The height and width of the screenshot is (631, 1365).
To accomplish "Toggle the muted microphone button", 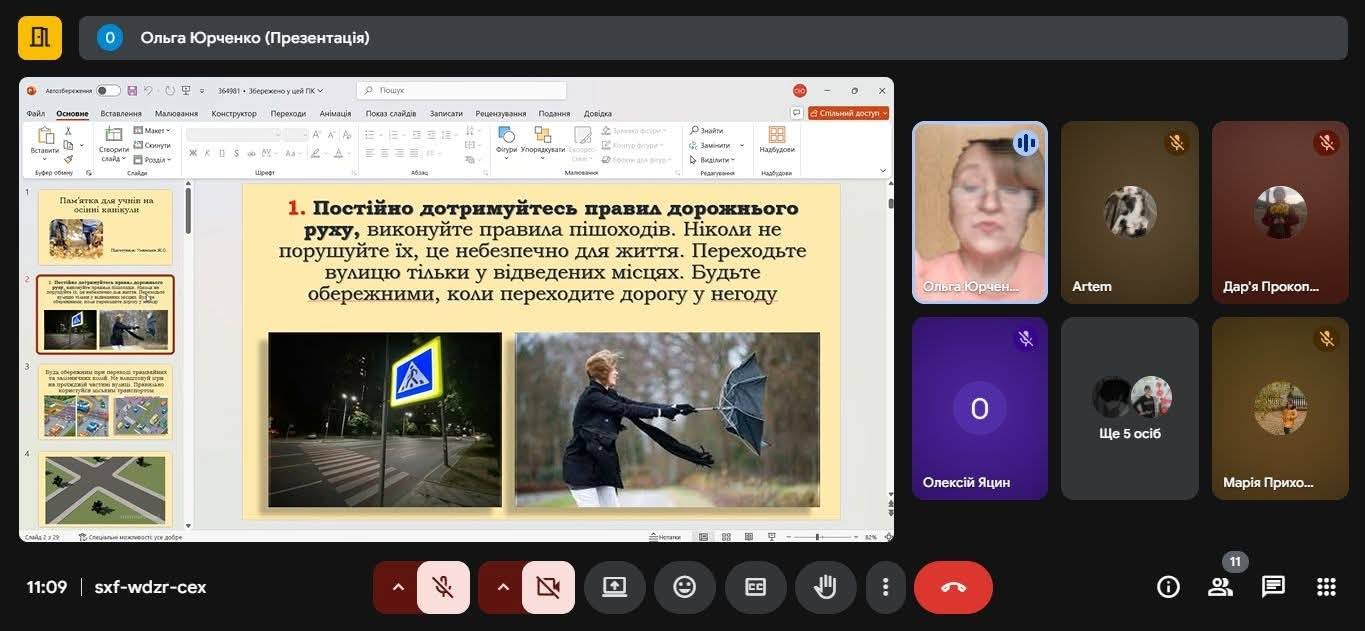I will (x=443, y=587).
